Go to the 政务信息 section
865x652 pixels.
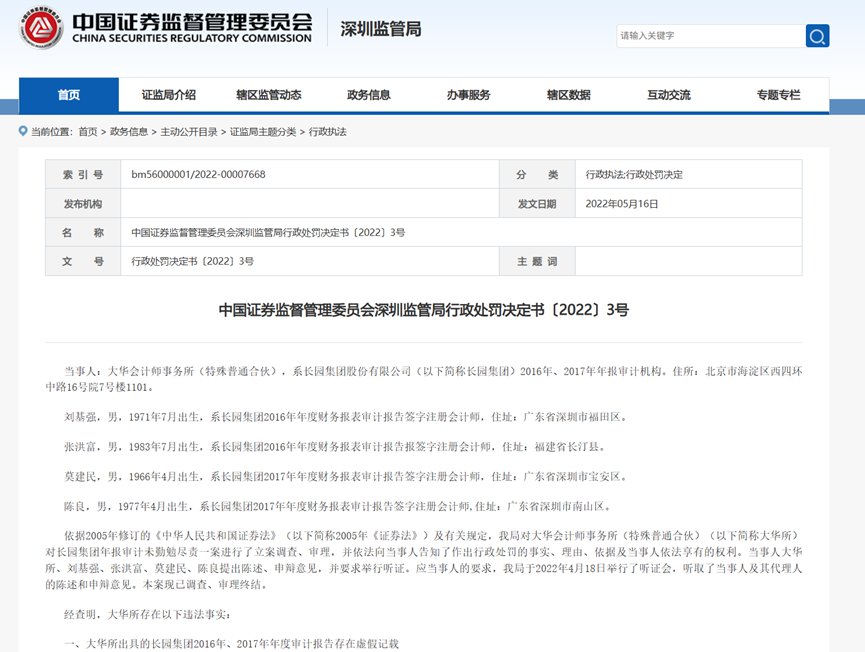click(x=368, y=95)
